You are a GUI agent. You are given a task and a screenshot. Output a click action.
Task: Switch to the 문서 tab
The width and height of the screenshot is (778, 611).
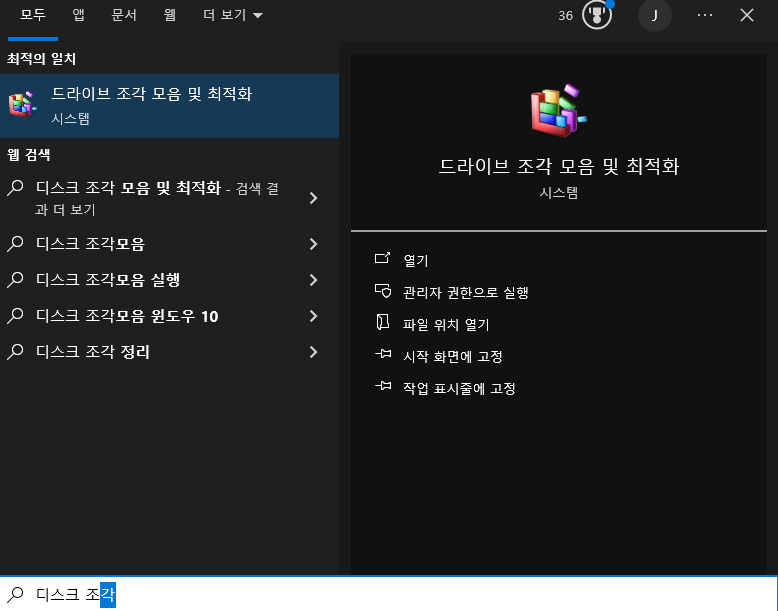tap(124, 15)
